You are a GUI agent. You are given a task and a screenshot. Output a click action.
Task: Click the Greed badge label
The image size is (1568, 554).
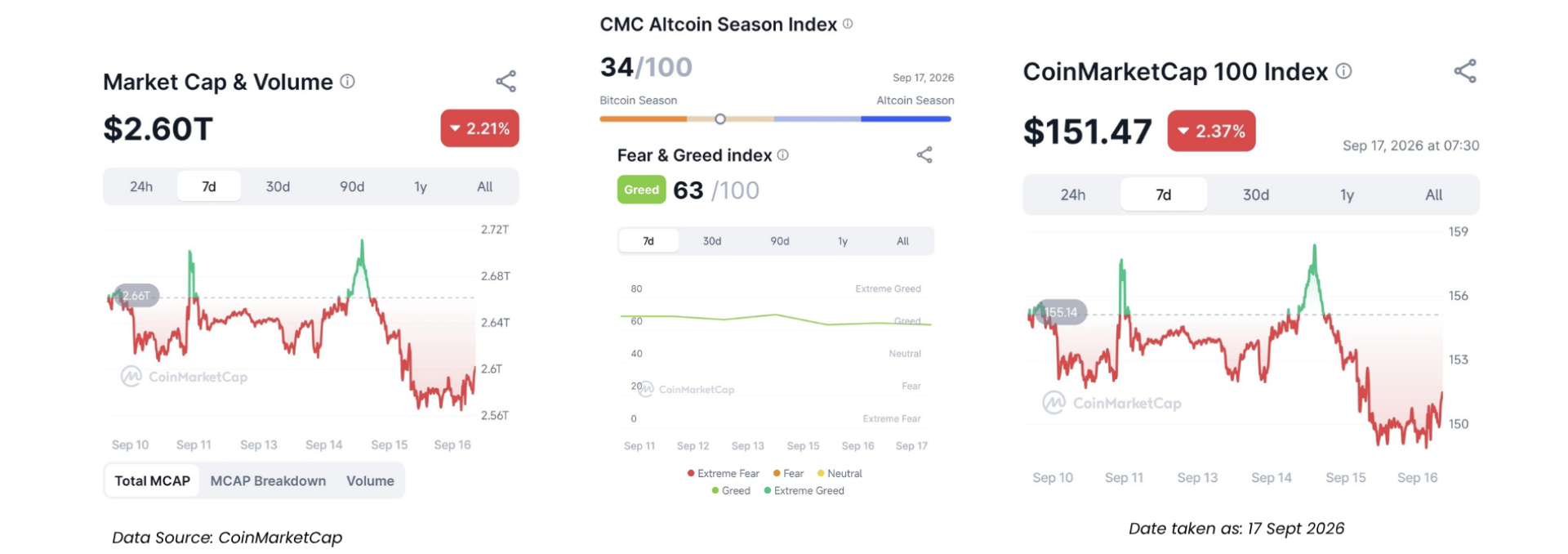click(642, 190)
